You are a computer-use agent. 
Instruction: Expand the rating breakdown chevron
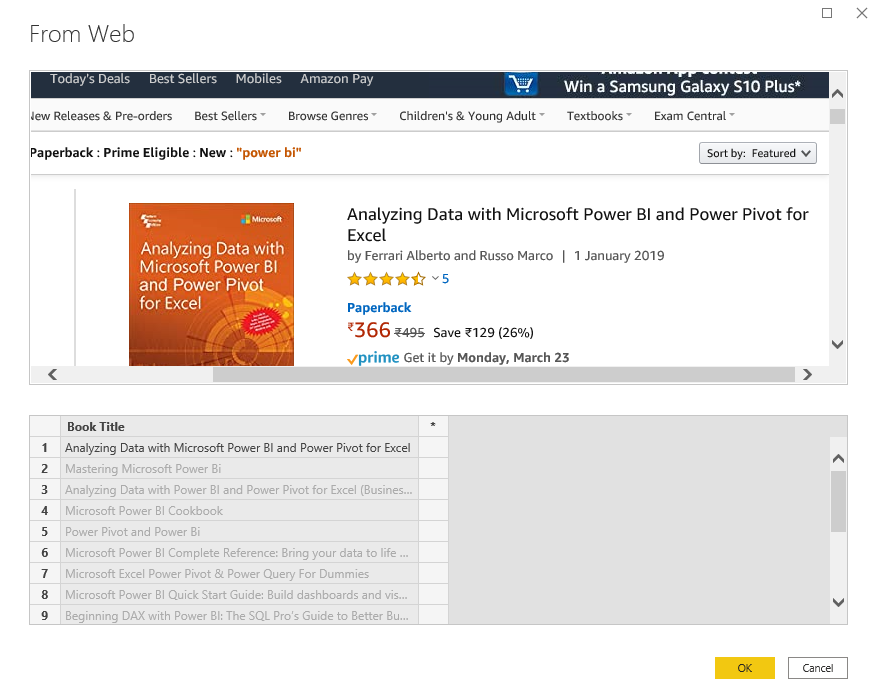(x=435, y=279)
